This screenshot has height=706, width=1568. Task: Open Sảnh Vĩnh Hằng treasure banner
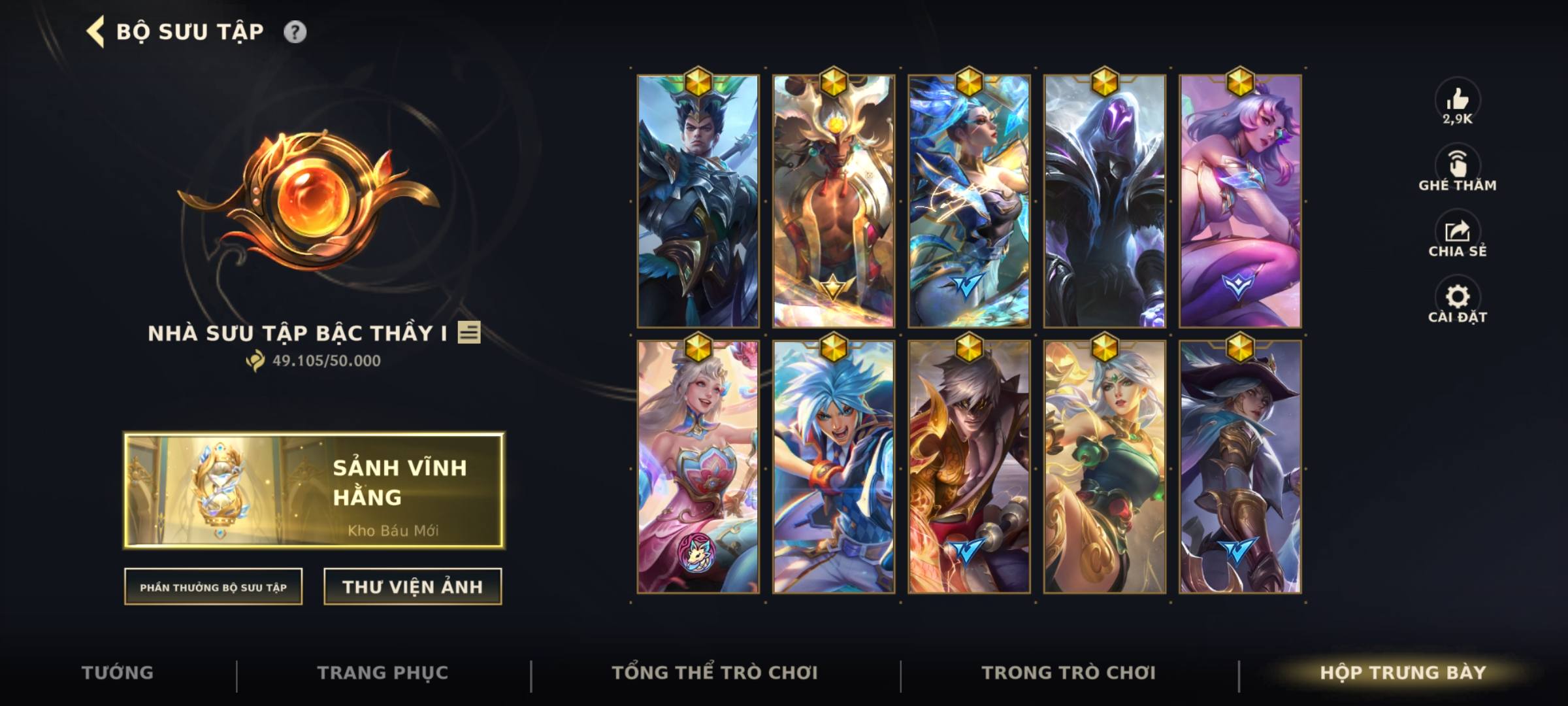coord(314,490)
